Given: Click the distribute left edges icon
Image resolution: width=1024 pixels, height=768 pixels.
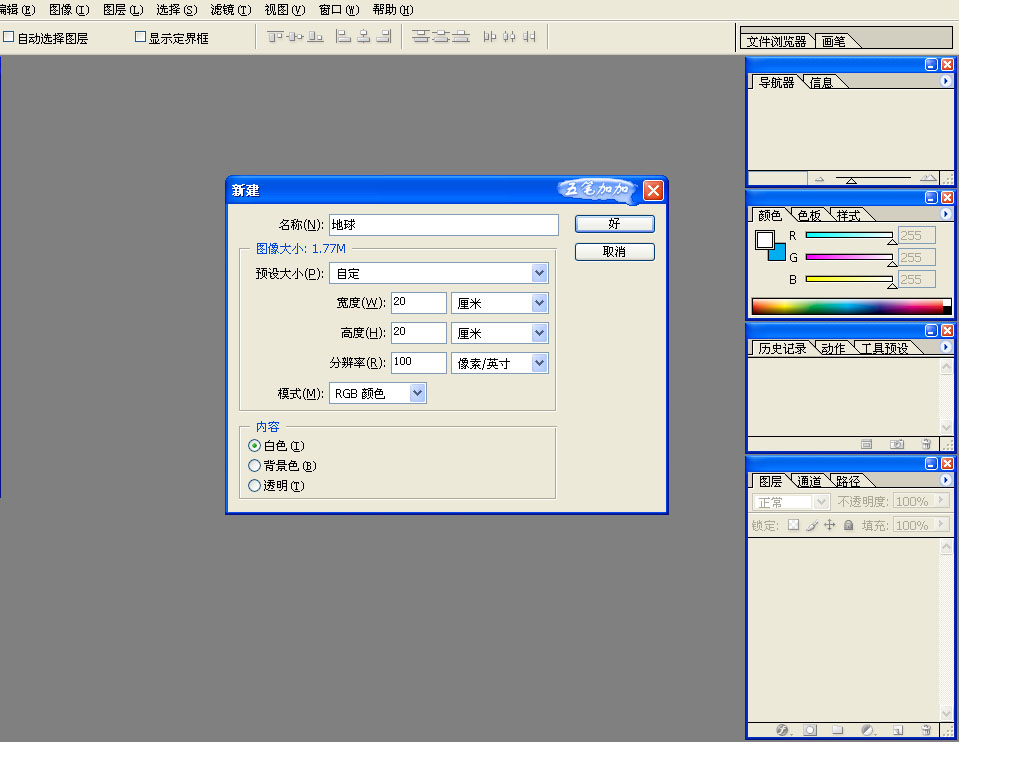Looking at the screenshot, I should tap(489, 37).
